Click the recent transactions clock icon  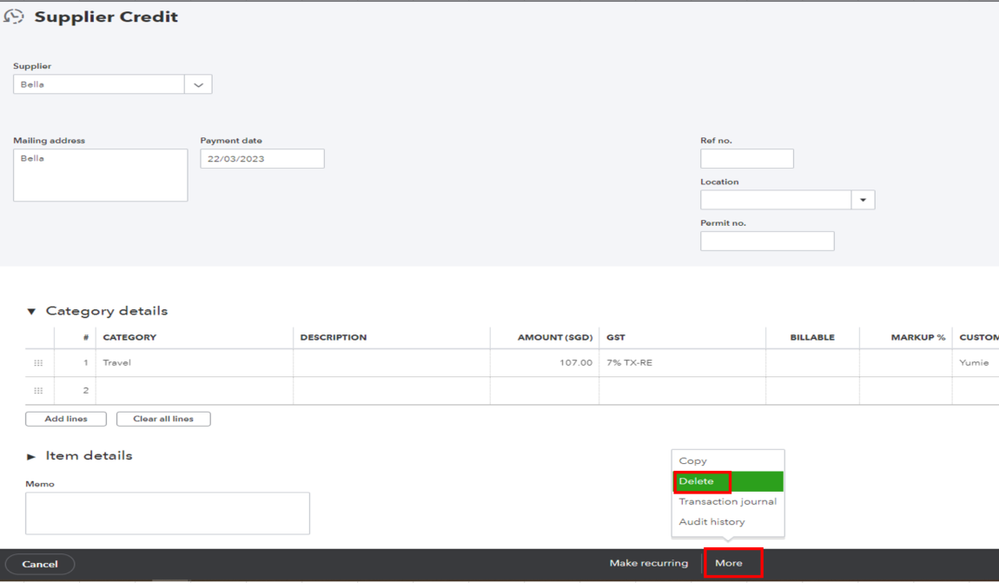click(13, 17)
